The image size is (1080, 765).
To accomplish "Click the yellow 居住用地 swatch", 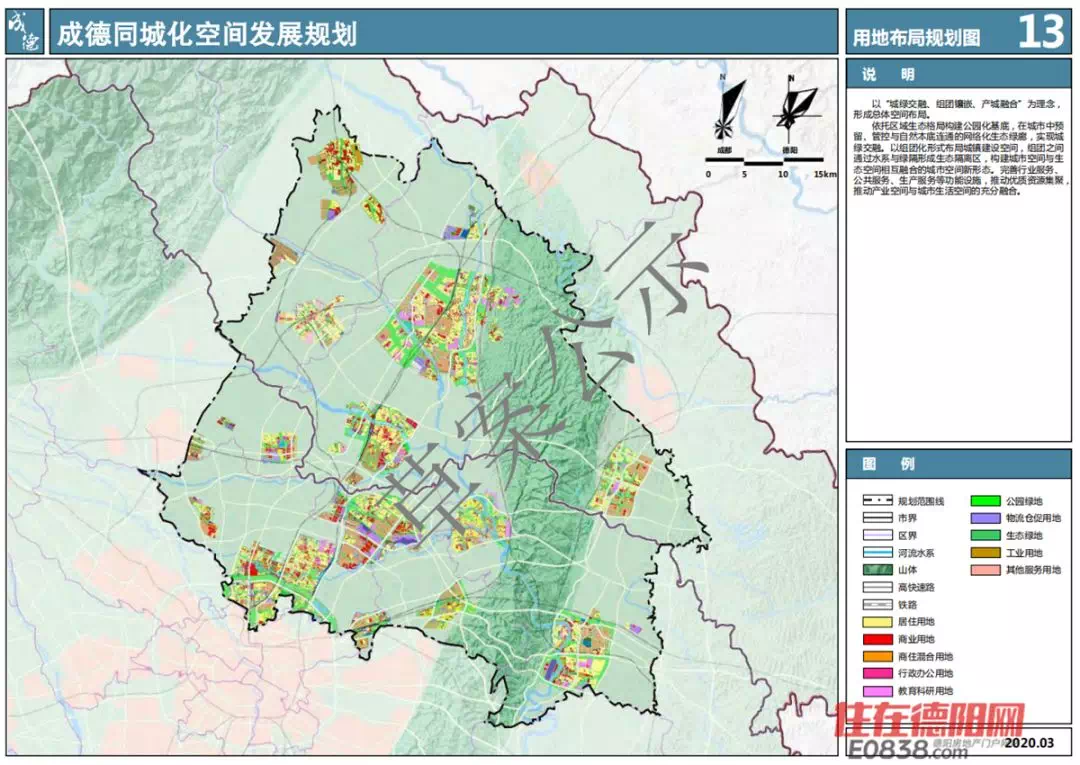I will pos(878,621).
